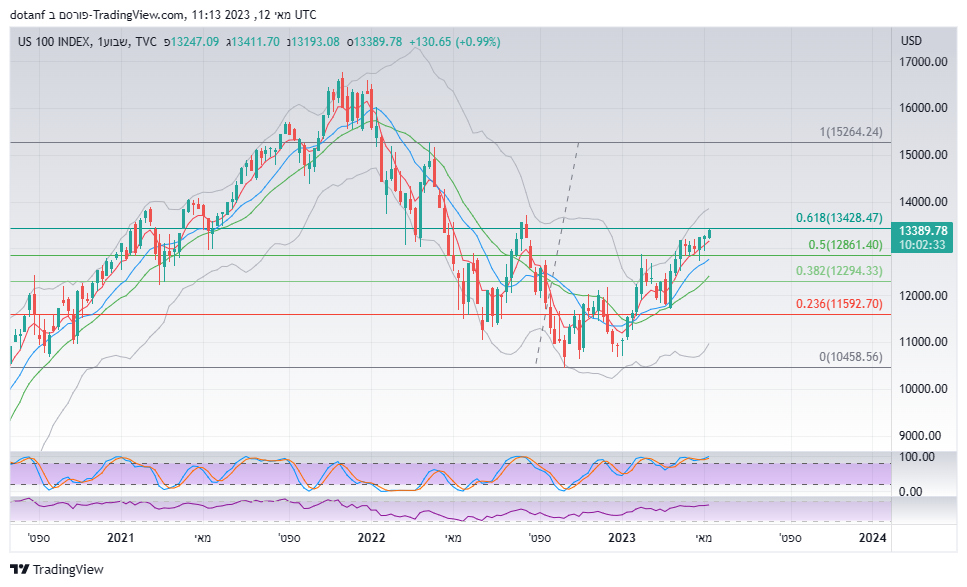Select the Fibonacci 0.5(12861.40) level label

click(x=846, y=245)
